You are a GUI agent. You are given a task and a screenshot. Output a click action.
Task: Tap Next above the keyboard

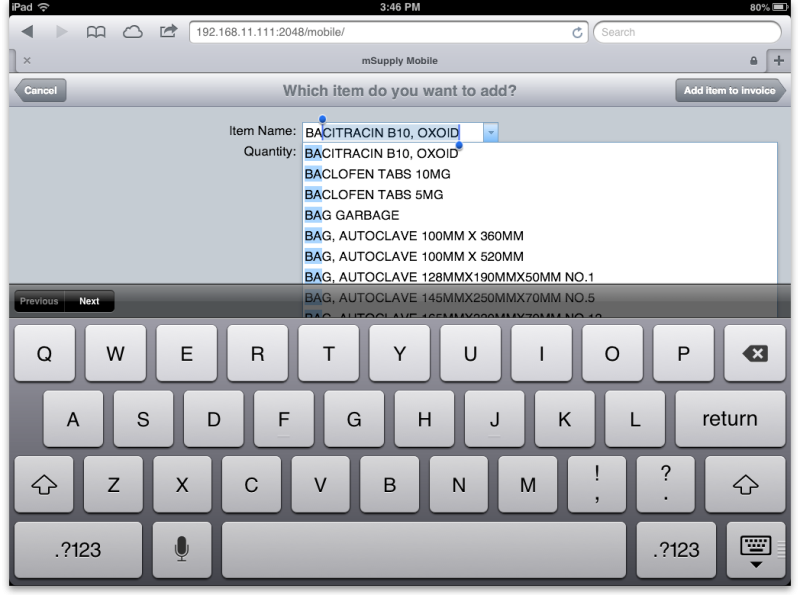pyautogui.click(x=90, y=301)
